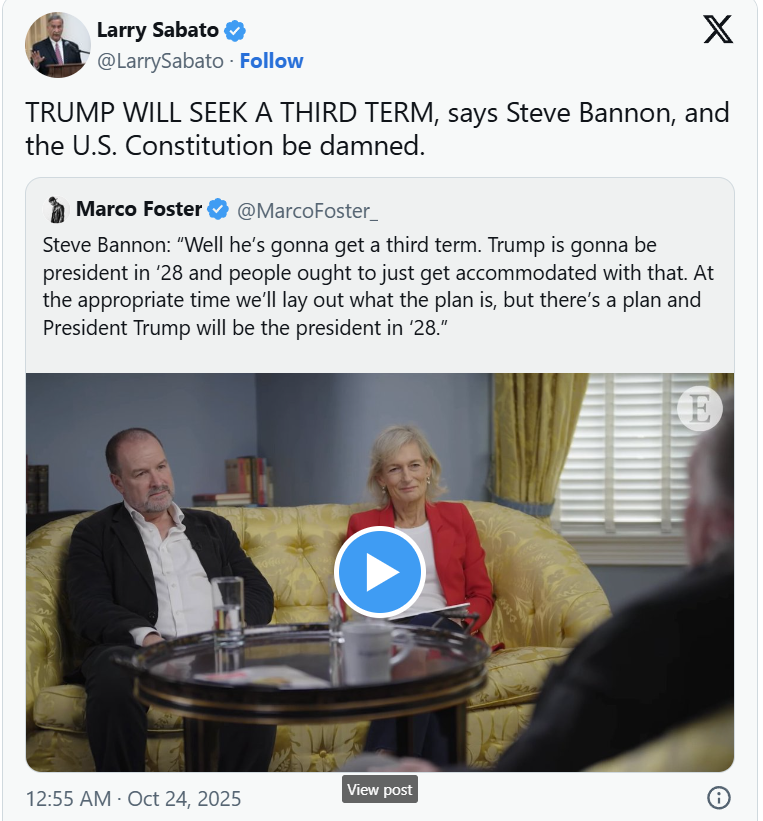Click Larry Sabato's verified badge
Screen dimensions: 763x821
tap(235, 30)
